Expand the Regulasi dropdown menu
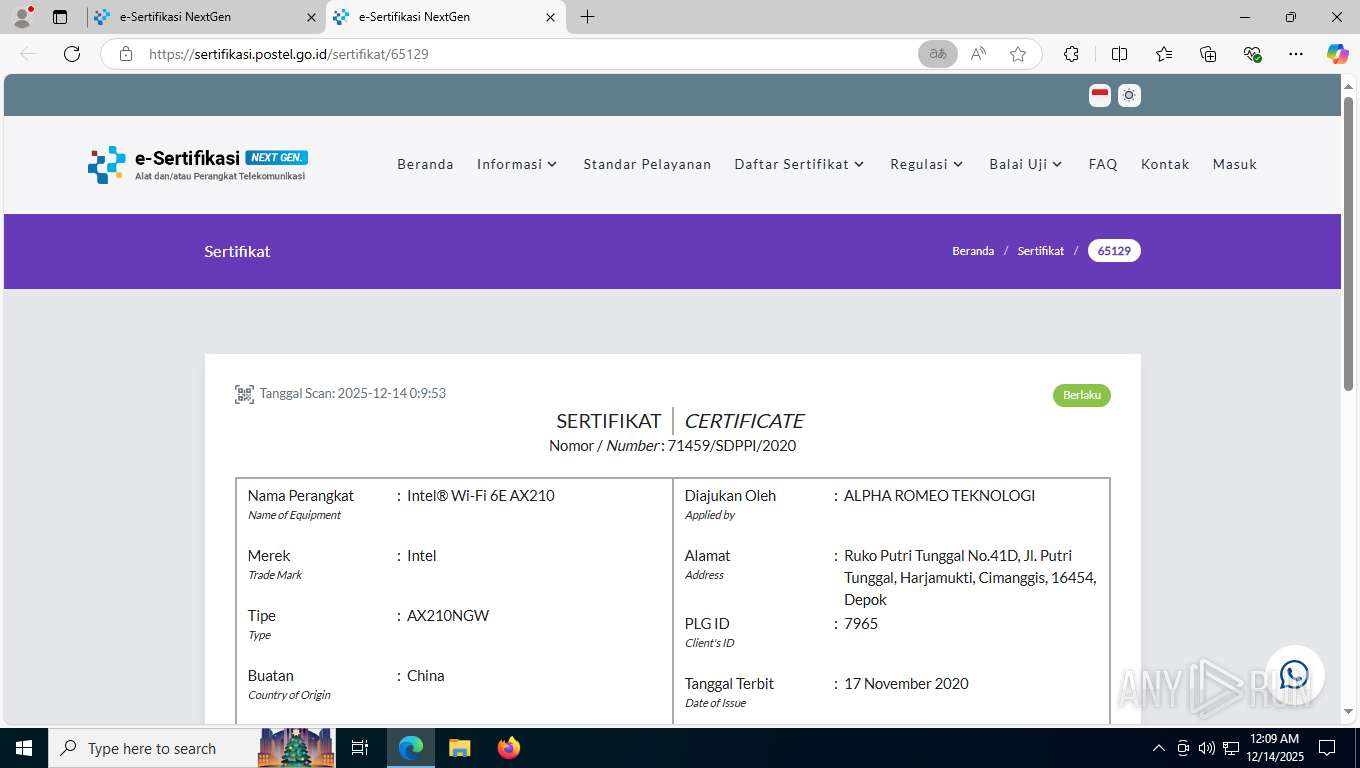The image size is (1360, 768). coord(927,164)
